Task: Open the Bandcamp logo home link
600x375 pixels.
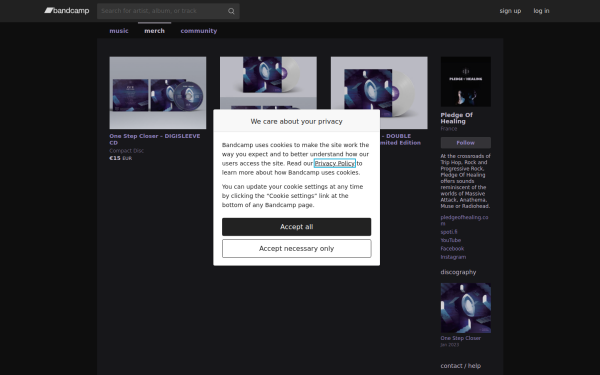Action: [x=67, y=11]
